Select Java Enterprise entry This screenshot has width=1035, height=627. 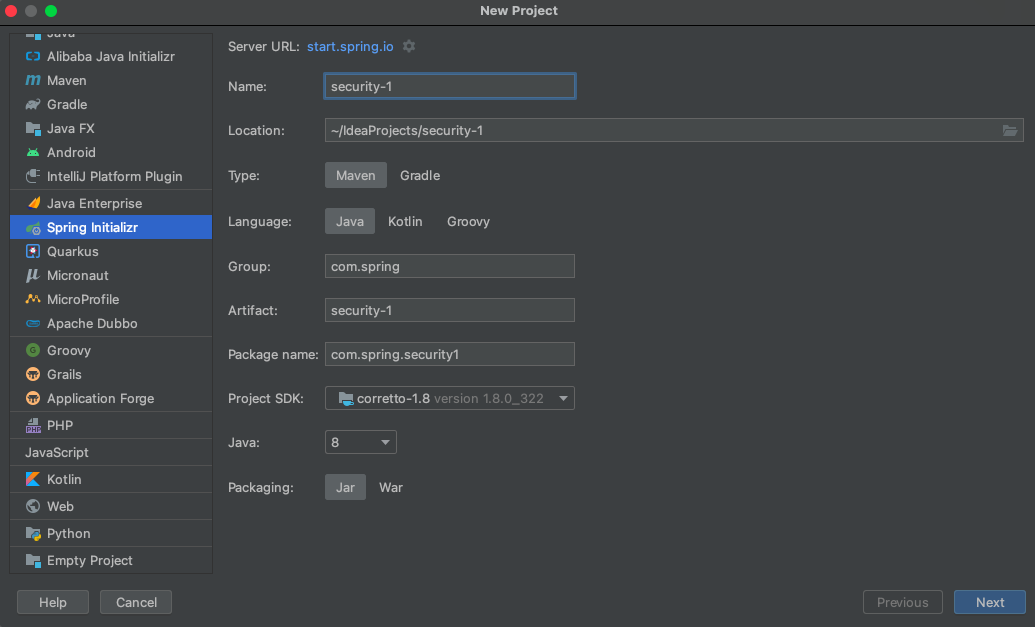point(111,203)
